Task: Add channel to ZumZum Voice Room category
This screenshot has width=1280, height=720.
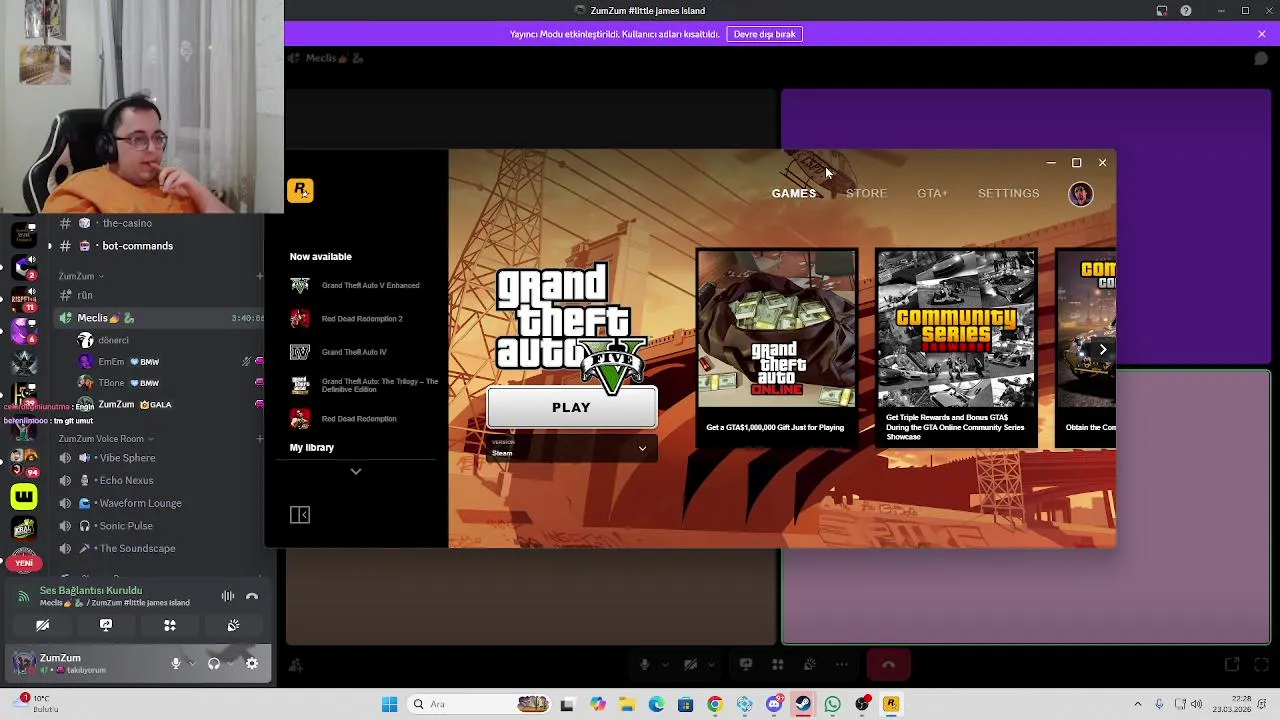Action: pos(259,439)
